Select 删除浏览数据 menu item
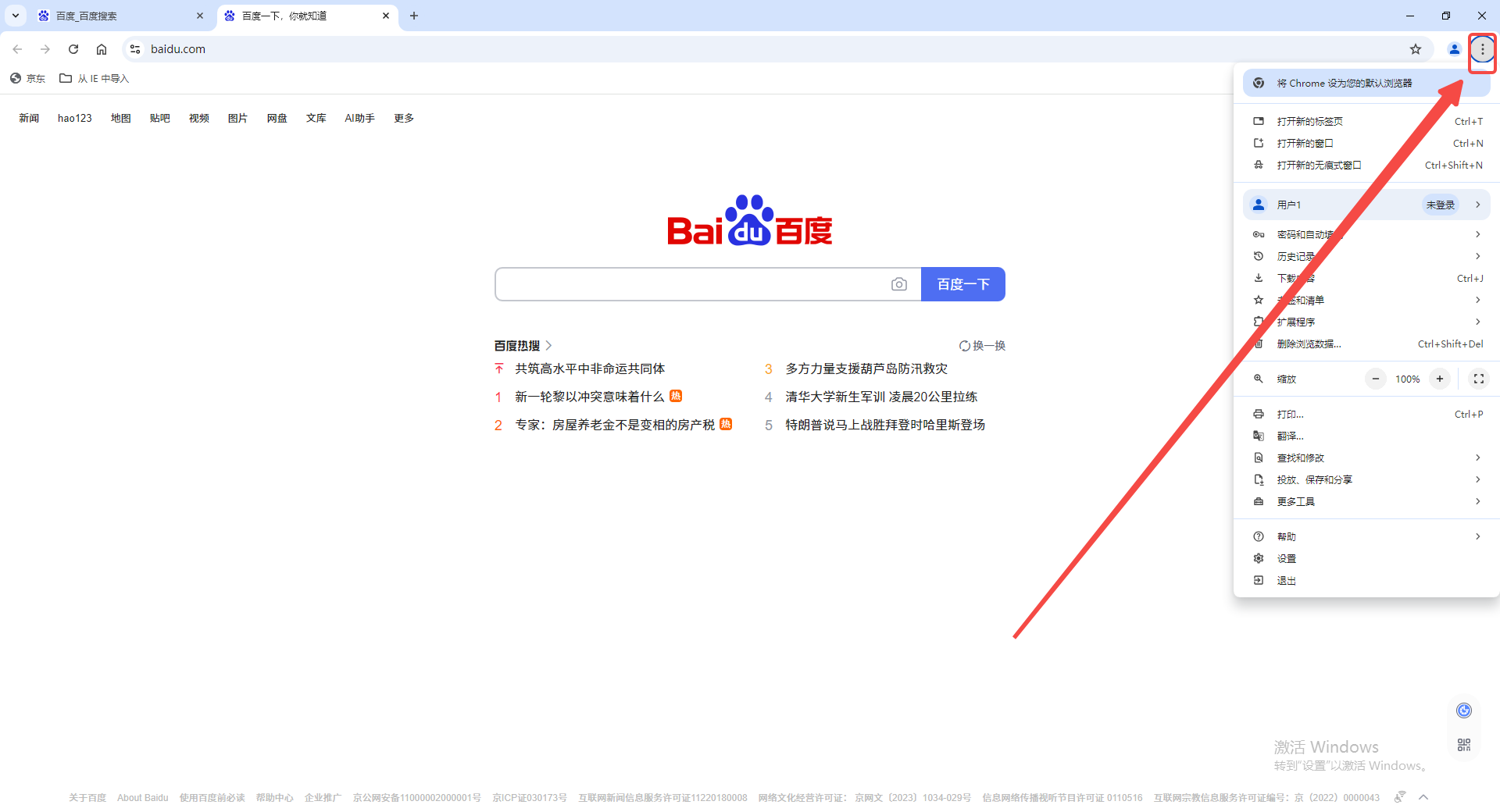 [1366, 344]
